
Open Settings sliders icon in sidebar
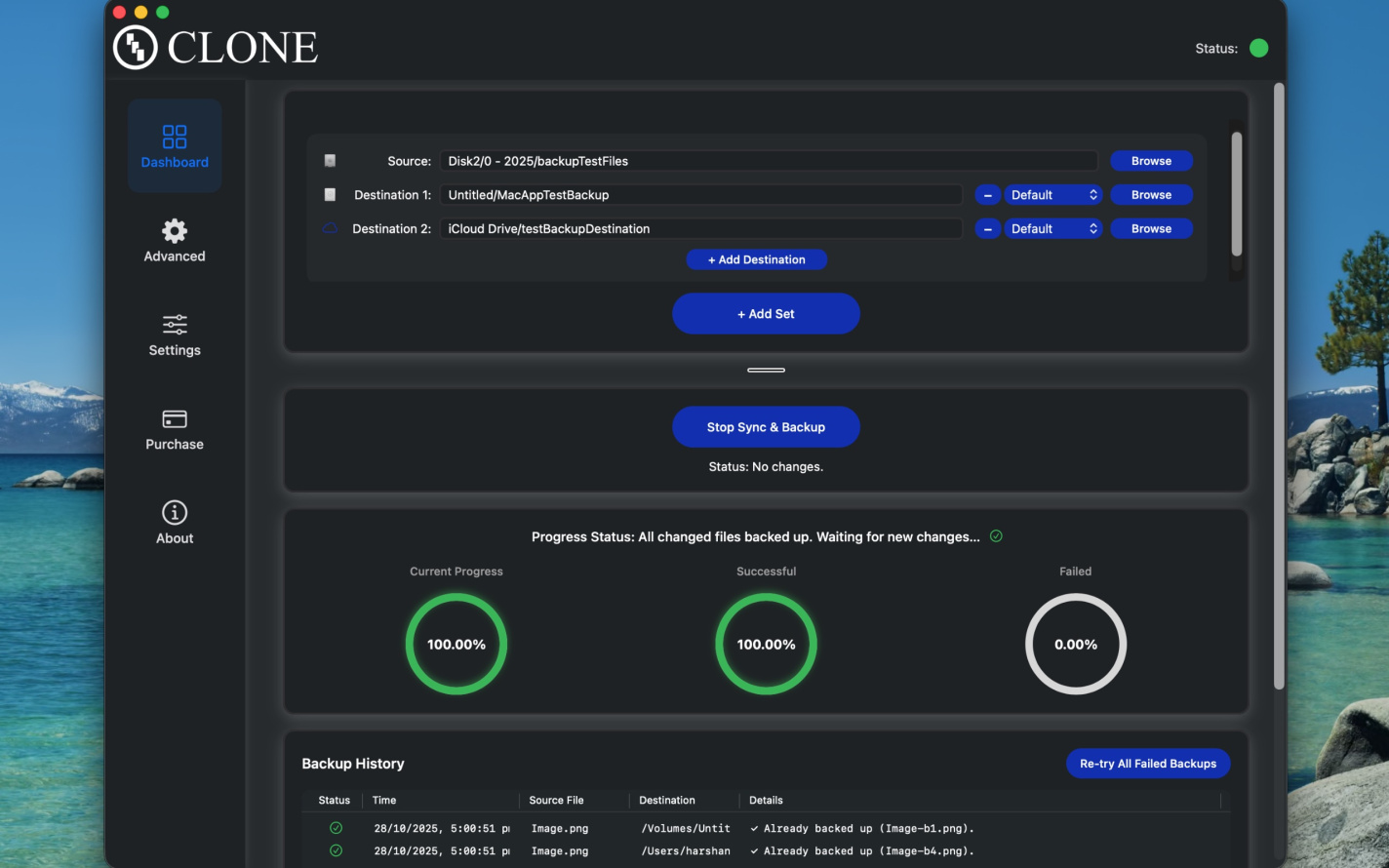pyautogui.click(x=175, y=324)
